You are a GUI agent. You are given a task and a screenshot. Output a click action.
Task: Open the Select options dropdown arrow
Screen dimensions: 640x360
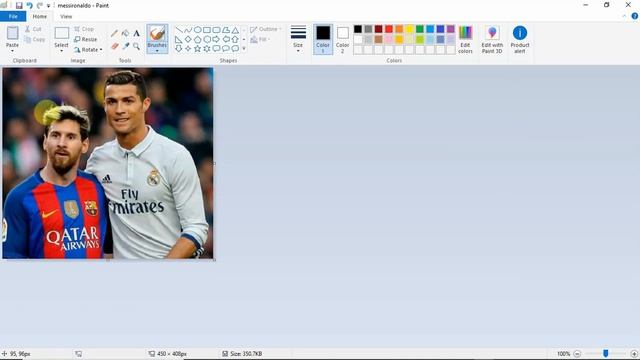(x=62, y=51)
